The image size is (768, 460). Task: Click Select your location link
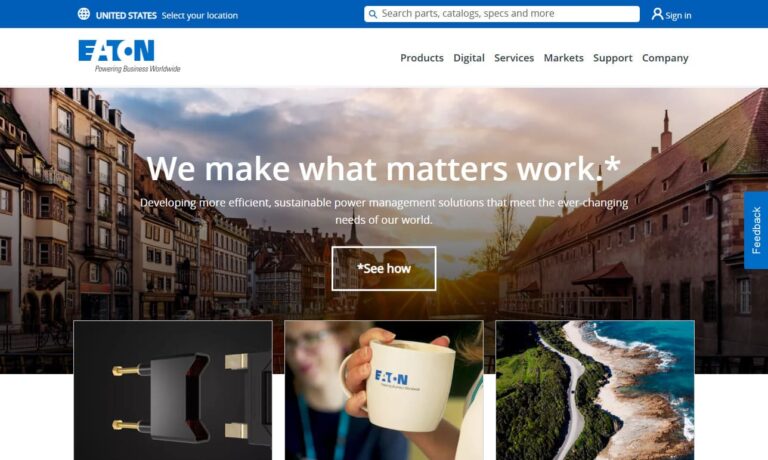[x=199, y=16]
